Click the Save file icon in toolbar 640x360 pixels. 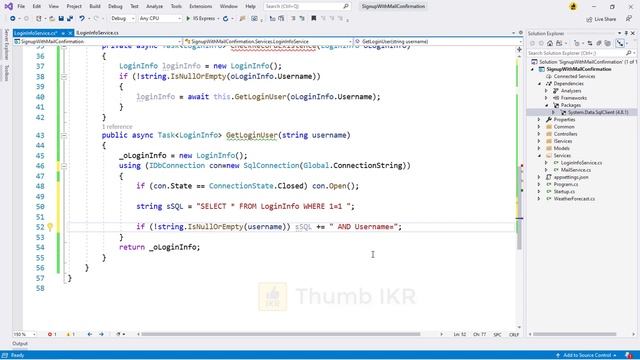(61, 18)
